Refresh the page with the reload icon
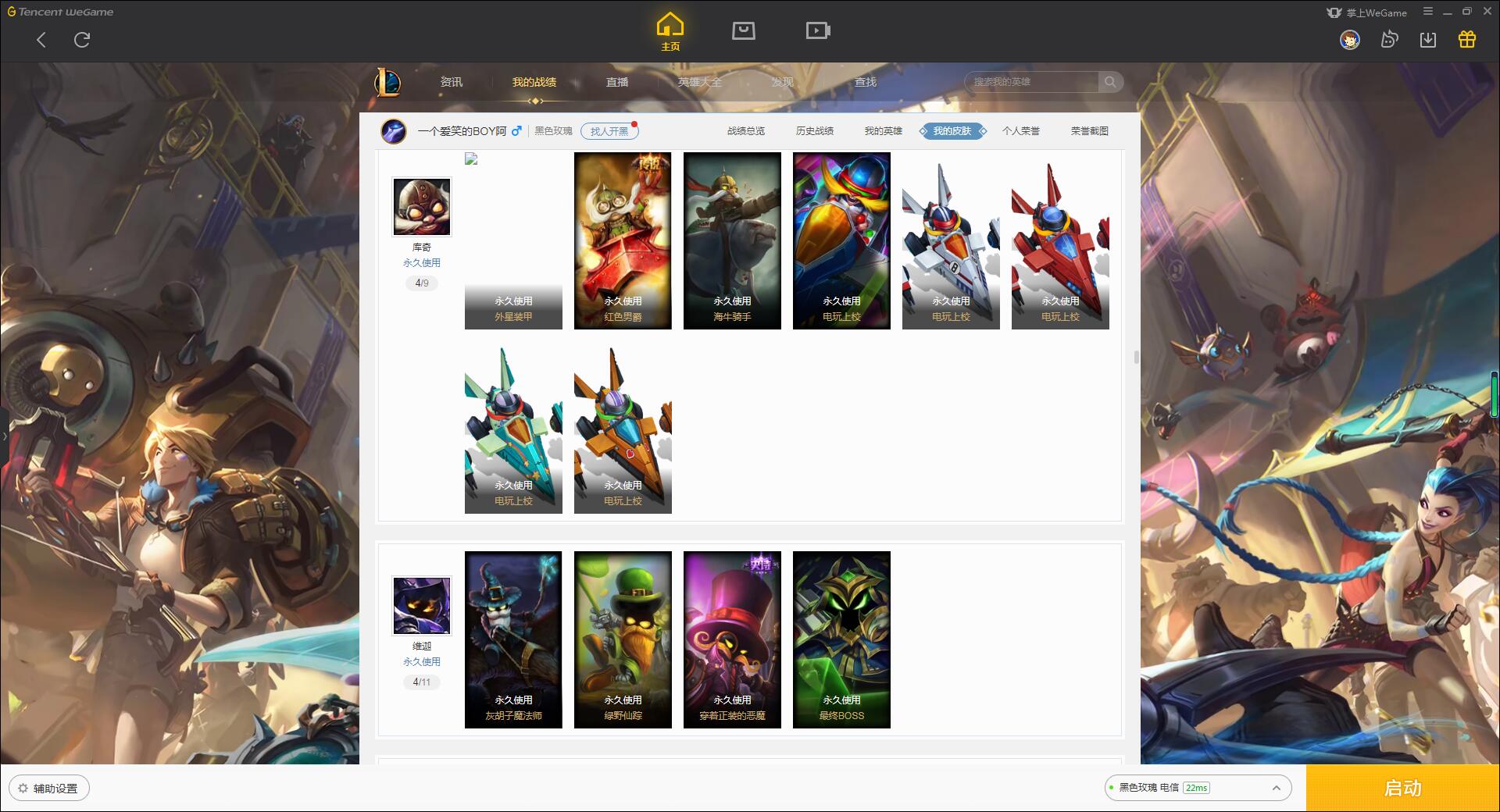 82,40
